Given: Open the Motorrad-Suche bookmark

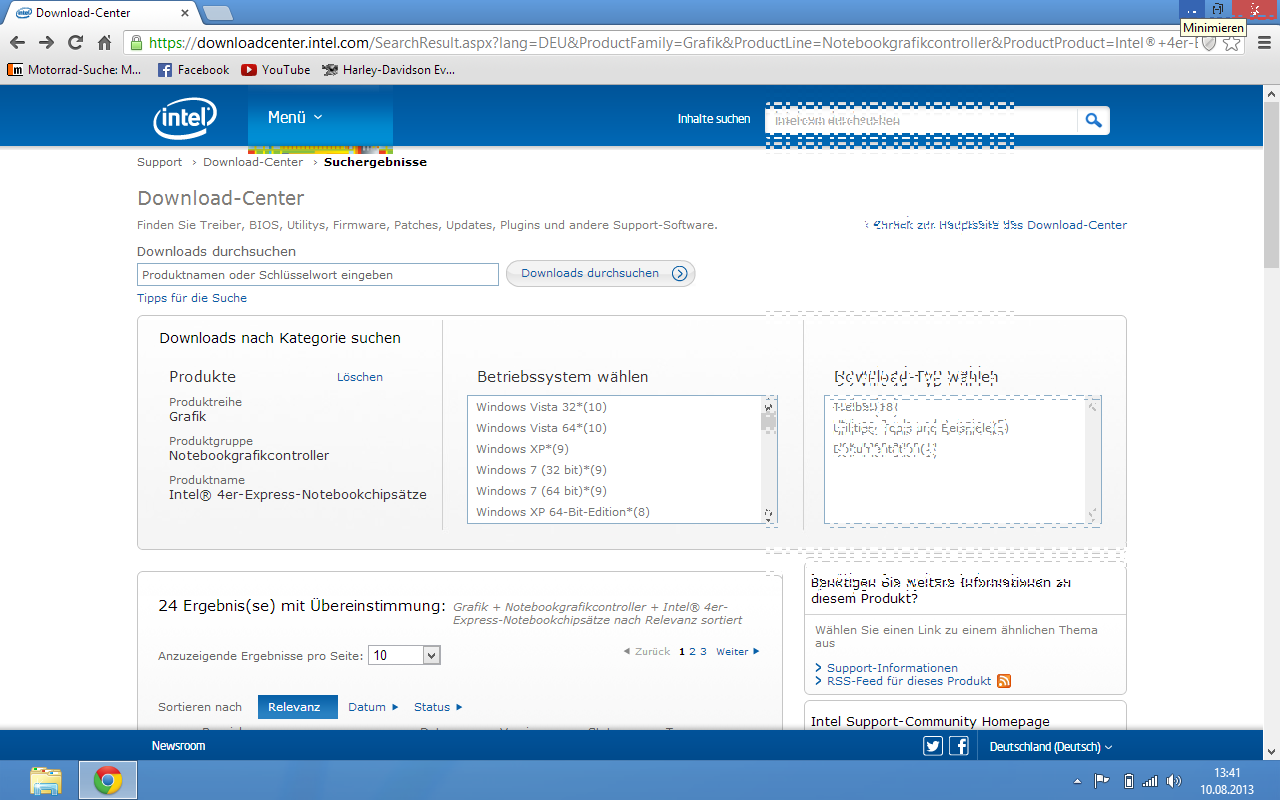Looking at the screenshot, I should (x=75, y=70).
